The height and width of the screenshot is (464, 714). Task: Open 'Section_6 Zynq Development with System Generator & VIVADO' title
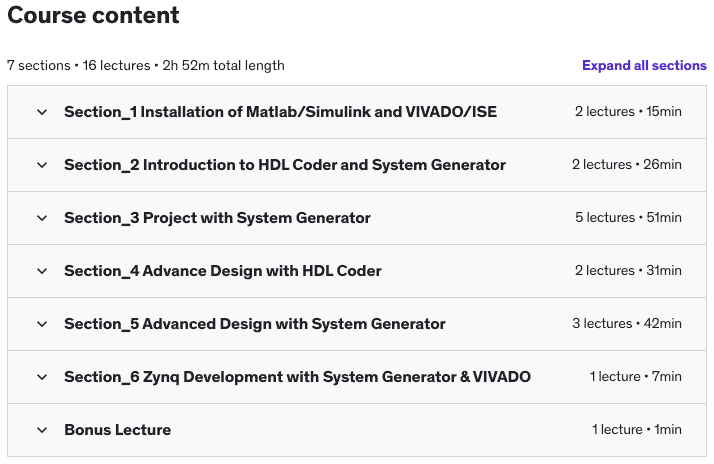297,377
